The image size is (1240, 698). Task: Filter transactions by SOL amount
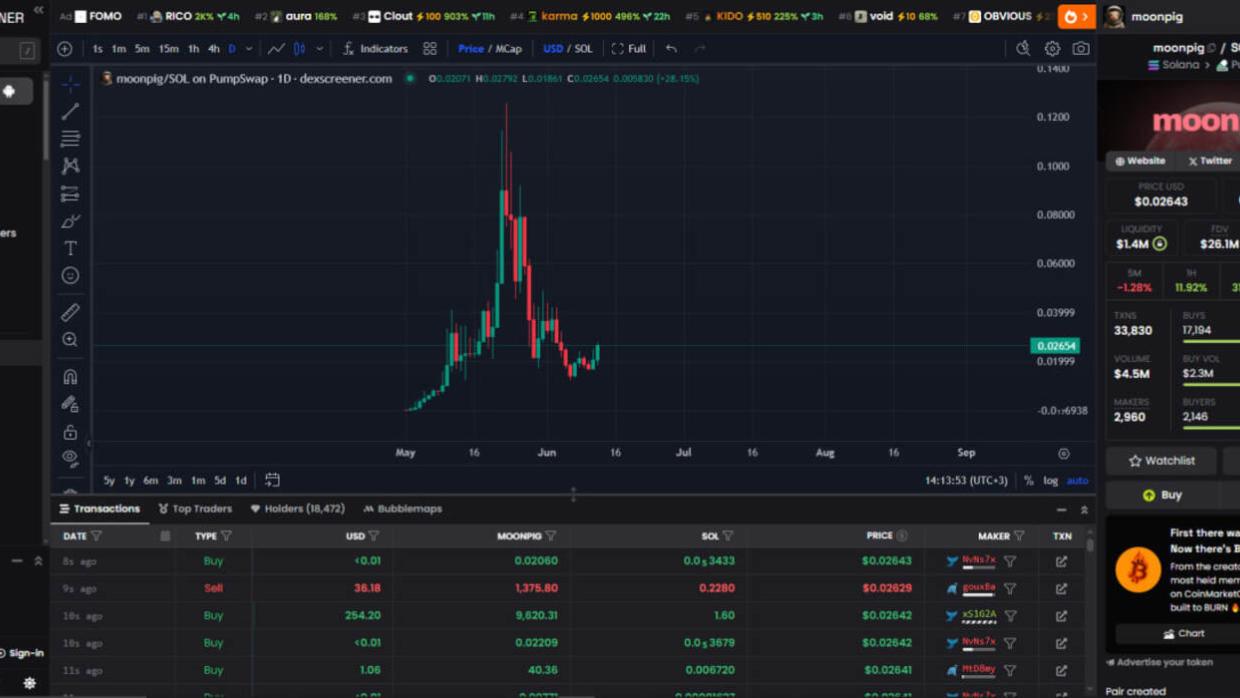click(x=728, y=536)
